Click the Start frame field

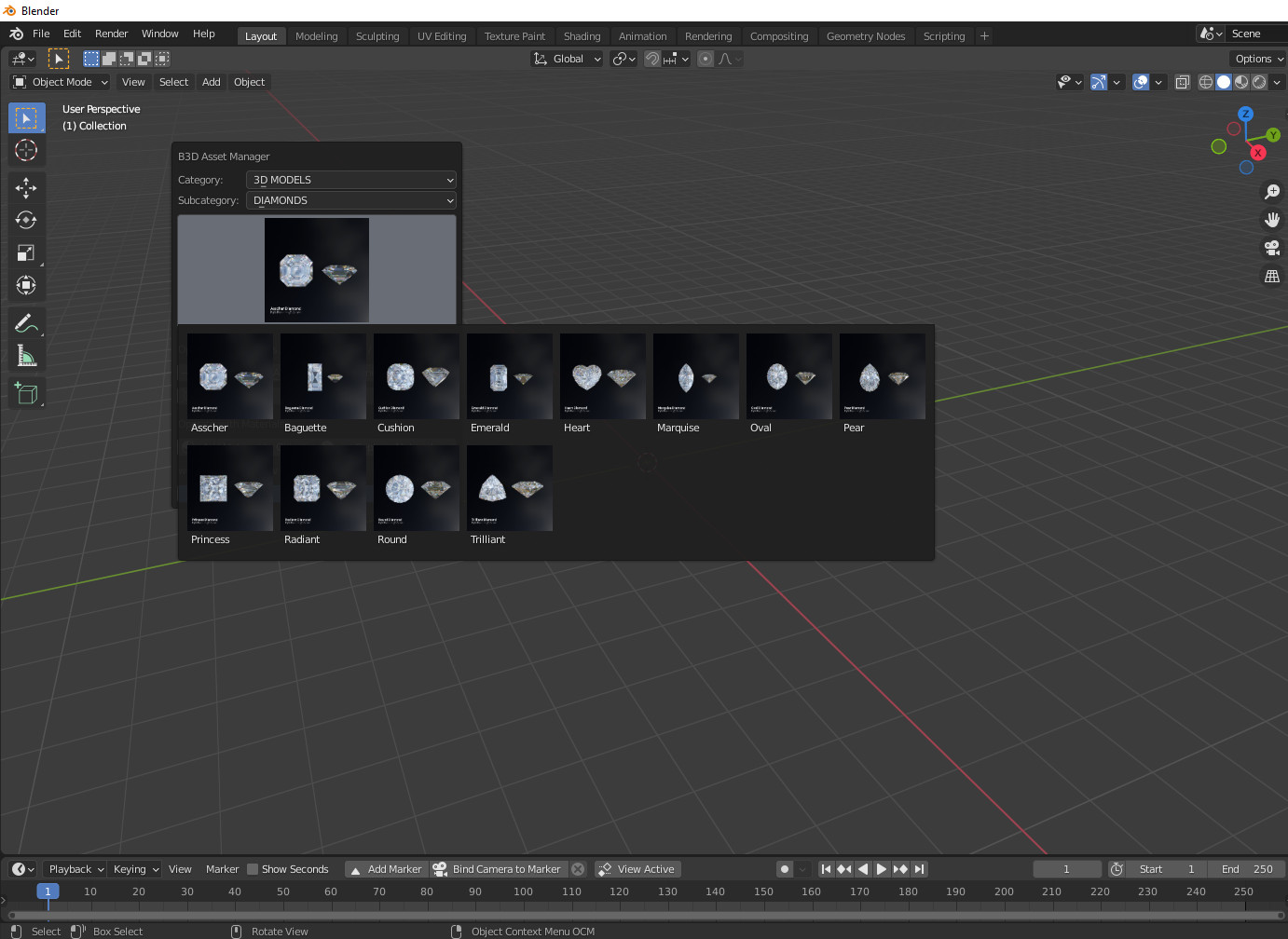1167,869
